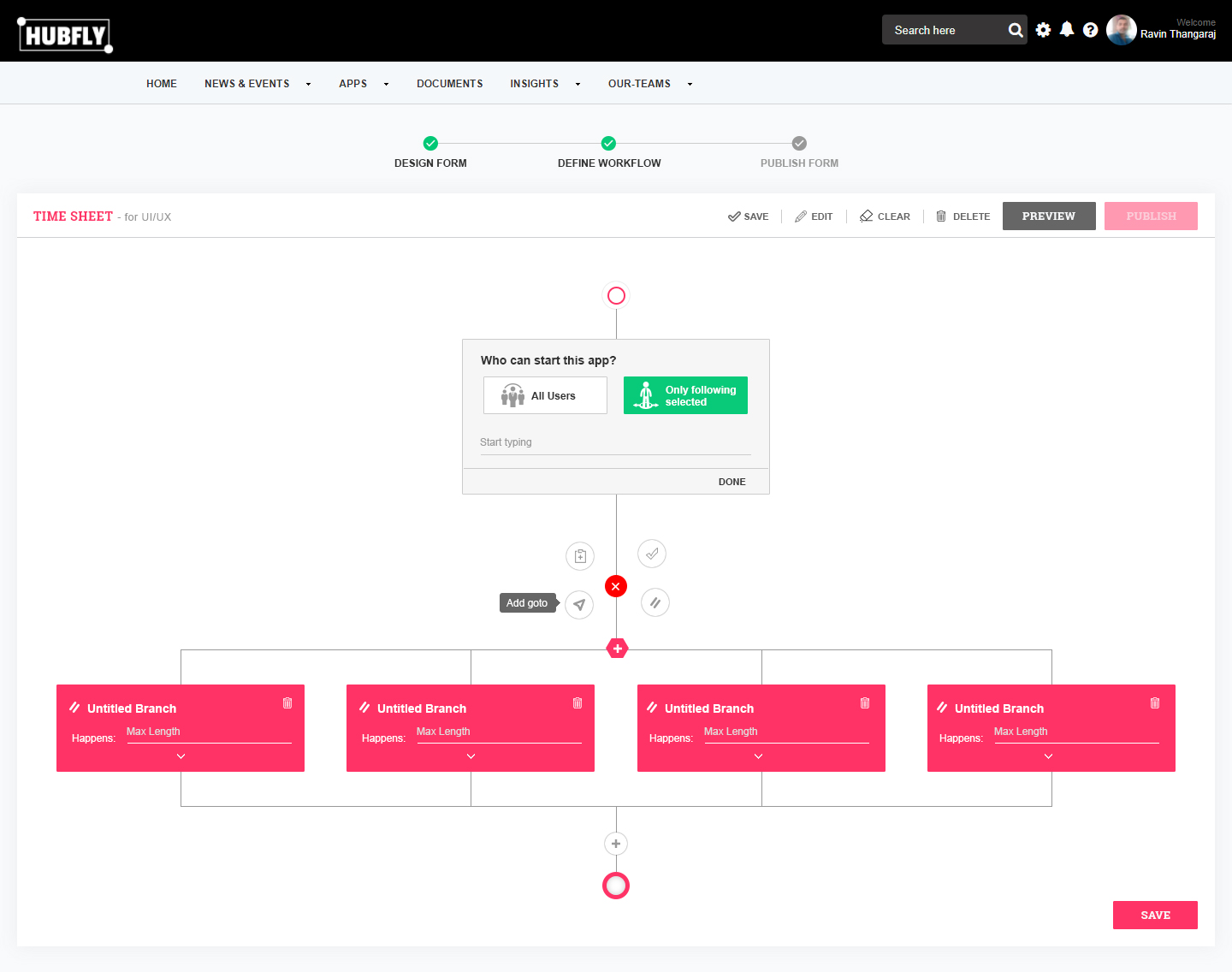Image resolution: width=1232 pixels, height=972 pixels.
Task: Open settings gear in header
Action: [1043, 30]
